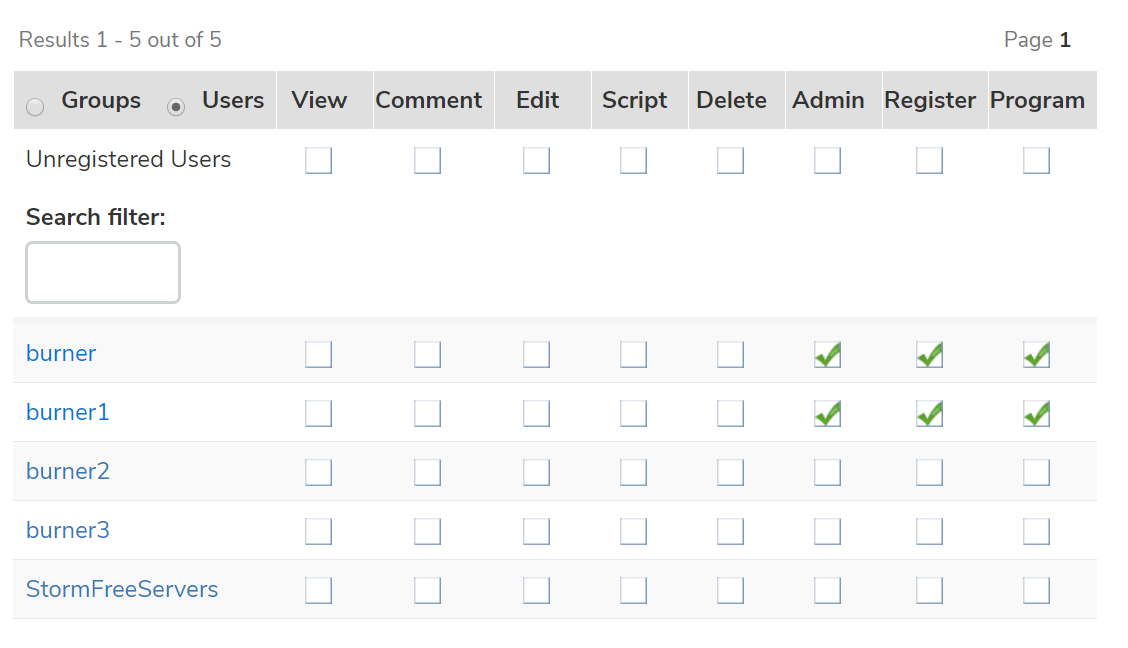Uncheck Program right for burner1

click(1036, 413)
